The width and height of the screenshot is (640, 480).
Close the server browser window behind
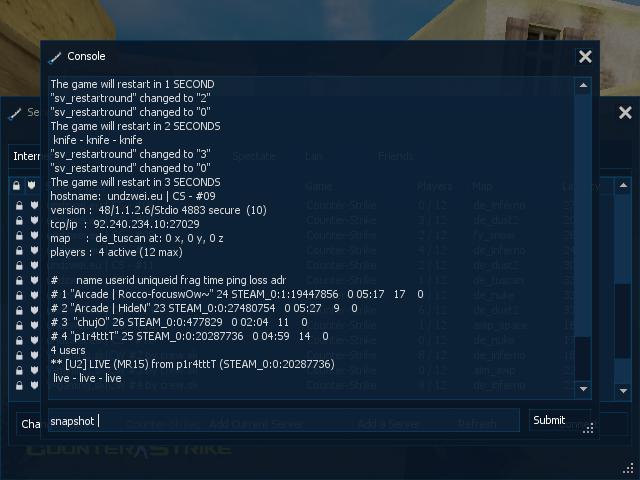point(625,113)
